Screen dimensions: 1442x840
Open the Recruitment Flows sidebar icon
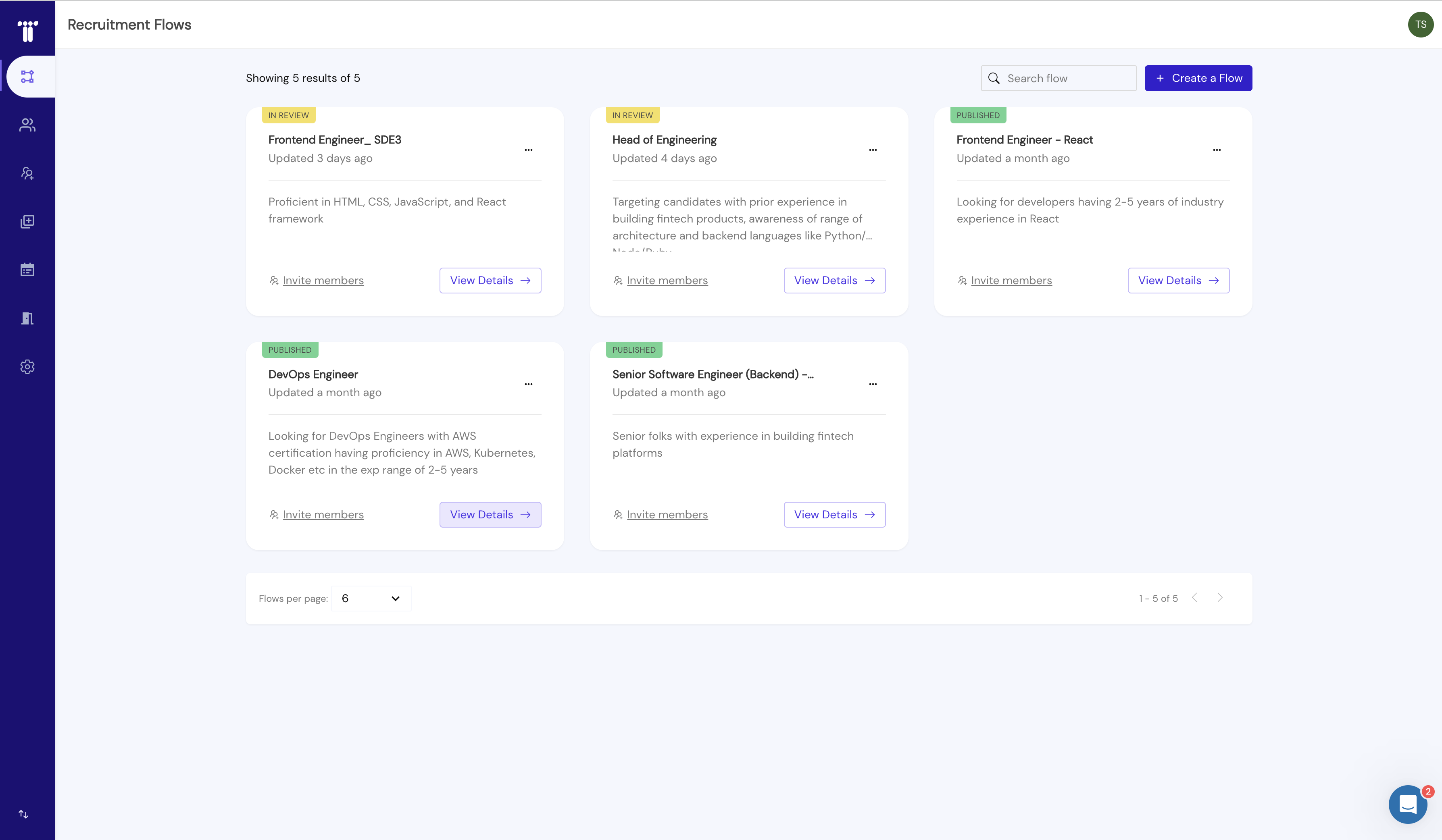(27, 77)
